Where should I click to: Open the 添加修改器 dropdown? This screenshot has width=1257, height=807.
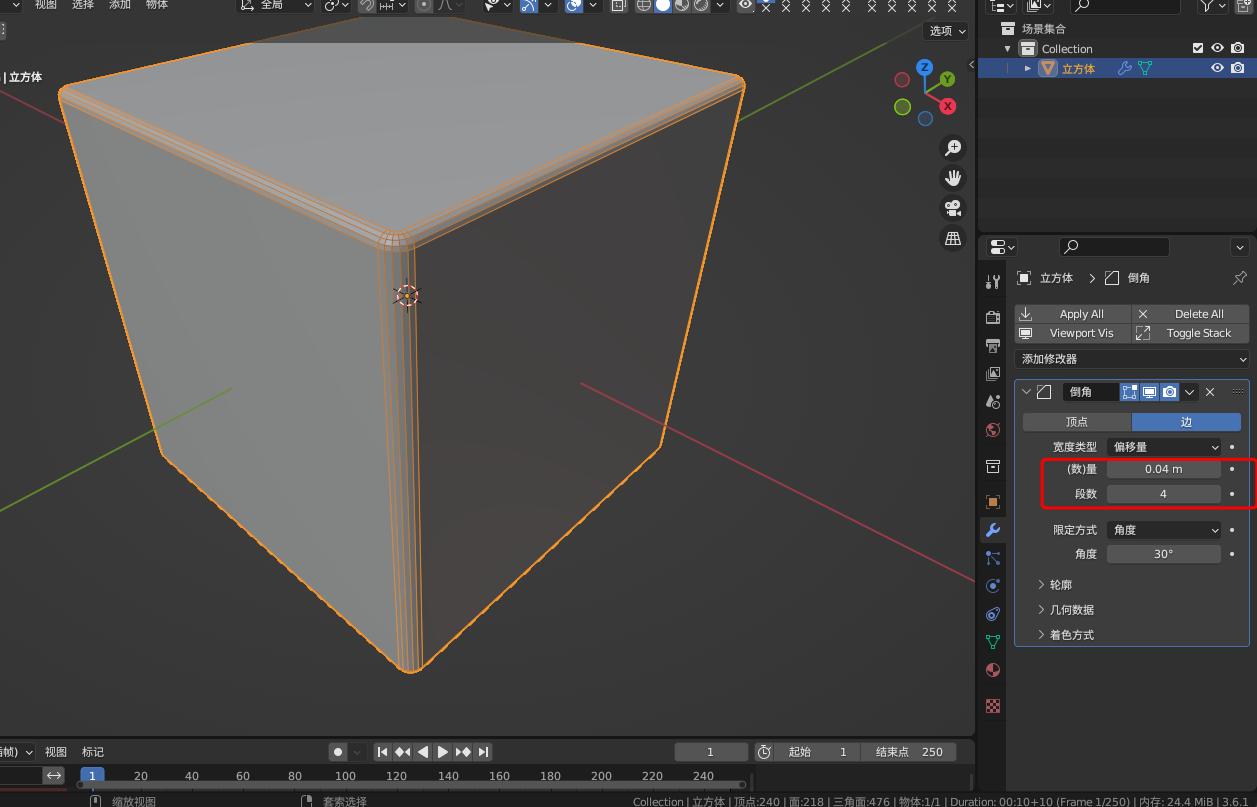click(1132, 359)
